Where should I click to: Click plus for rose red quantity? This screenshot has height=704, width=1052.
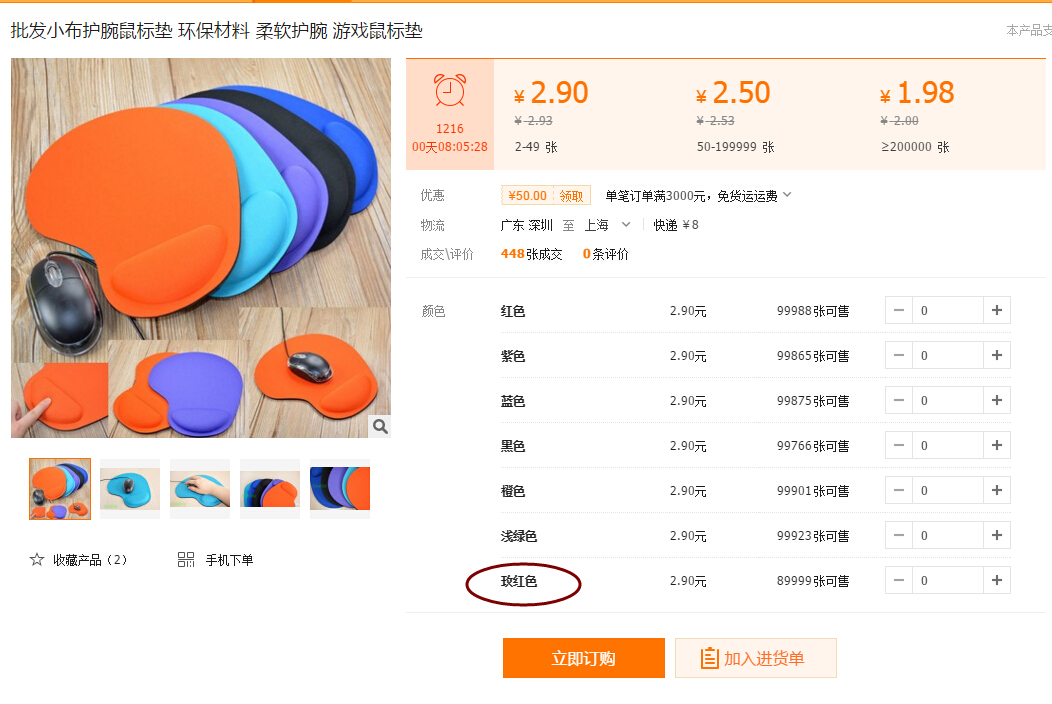point(997,580)
